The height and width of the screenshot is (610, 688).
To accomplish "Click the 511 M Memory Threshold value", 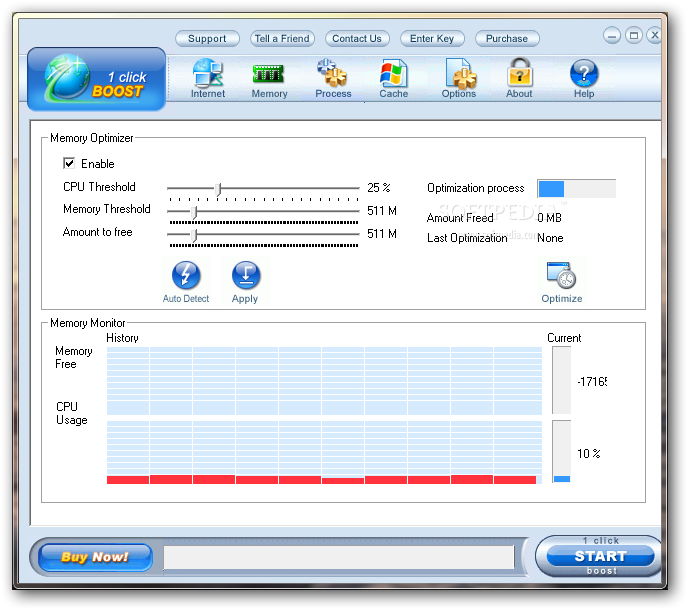I will [382, 211].
